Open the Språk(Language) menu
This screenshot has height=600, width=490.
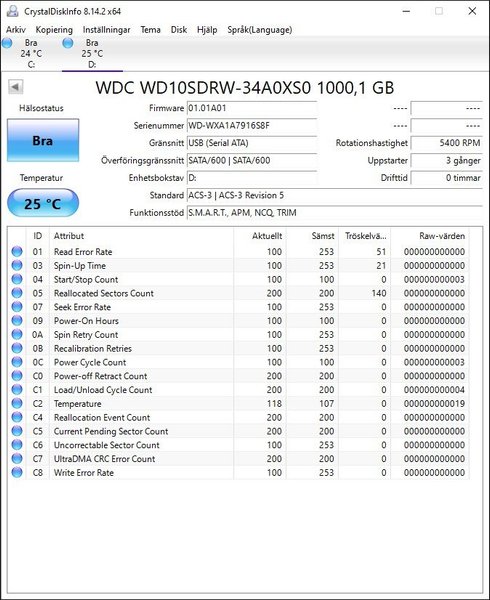coord(260,30)
